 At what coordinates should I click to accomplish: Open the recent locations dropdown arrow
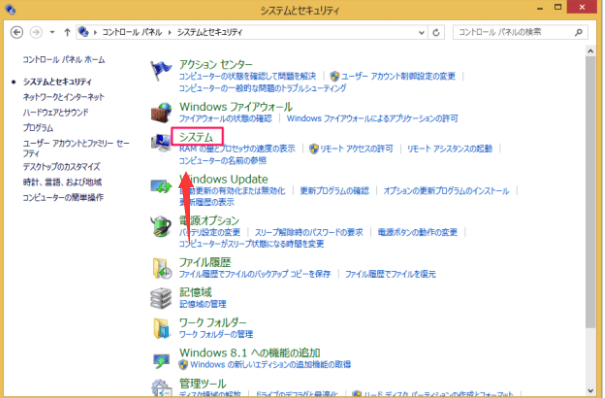click(x=52, y=32)
